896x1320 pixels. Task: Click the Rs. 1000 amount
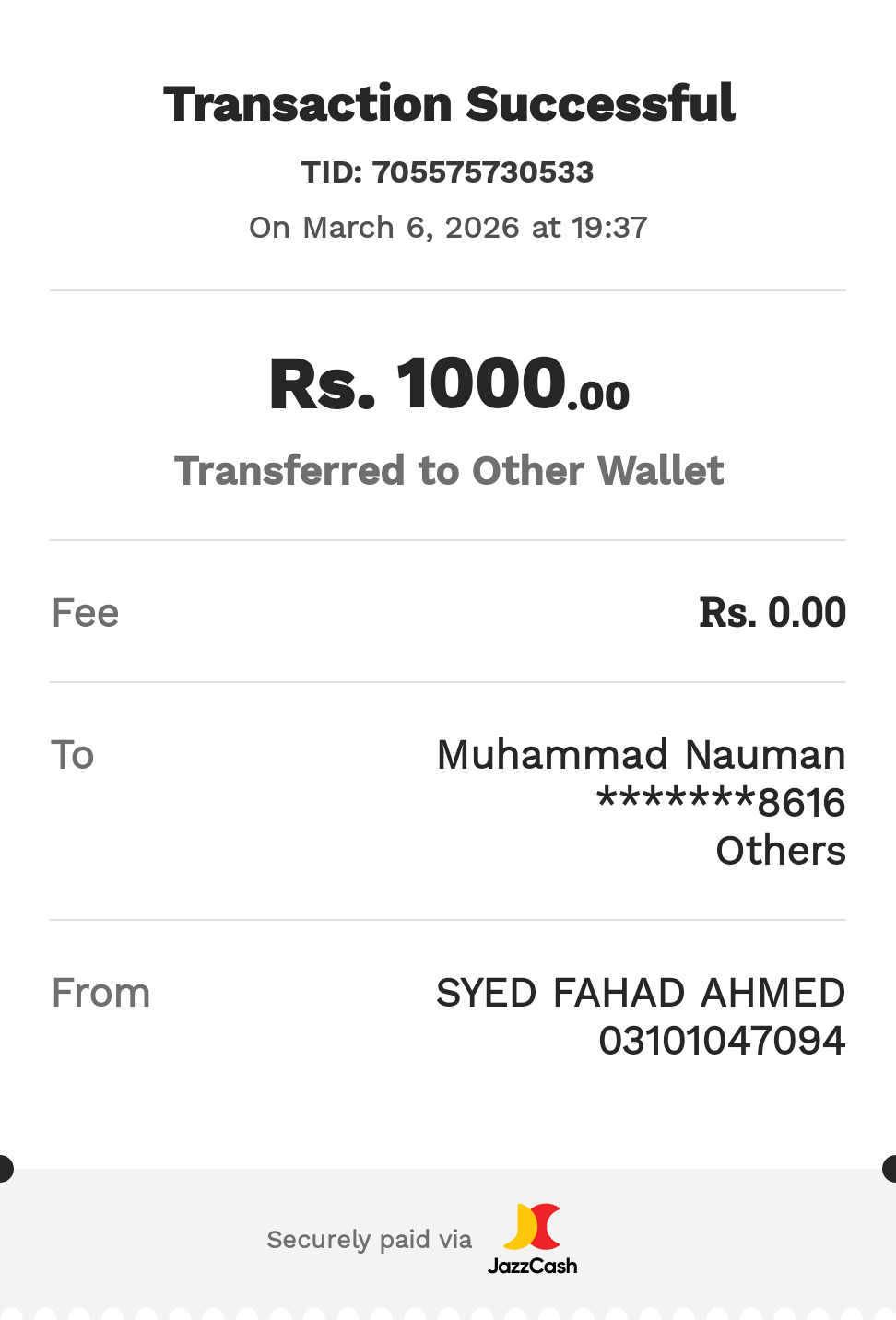(x=417, y=383)
